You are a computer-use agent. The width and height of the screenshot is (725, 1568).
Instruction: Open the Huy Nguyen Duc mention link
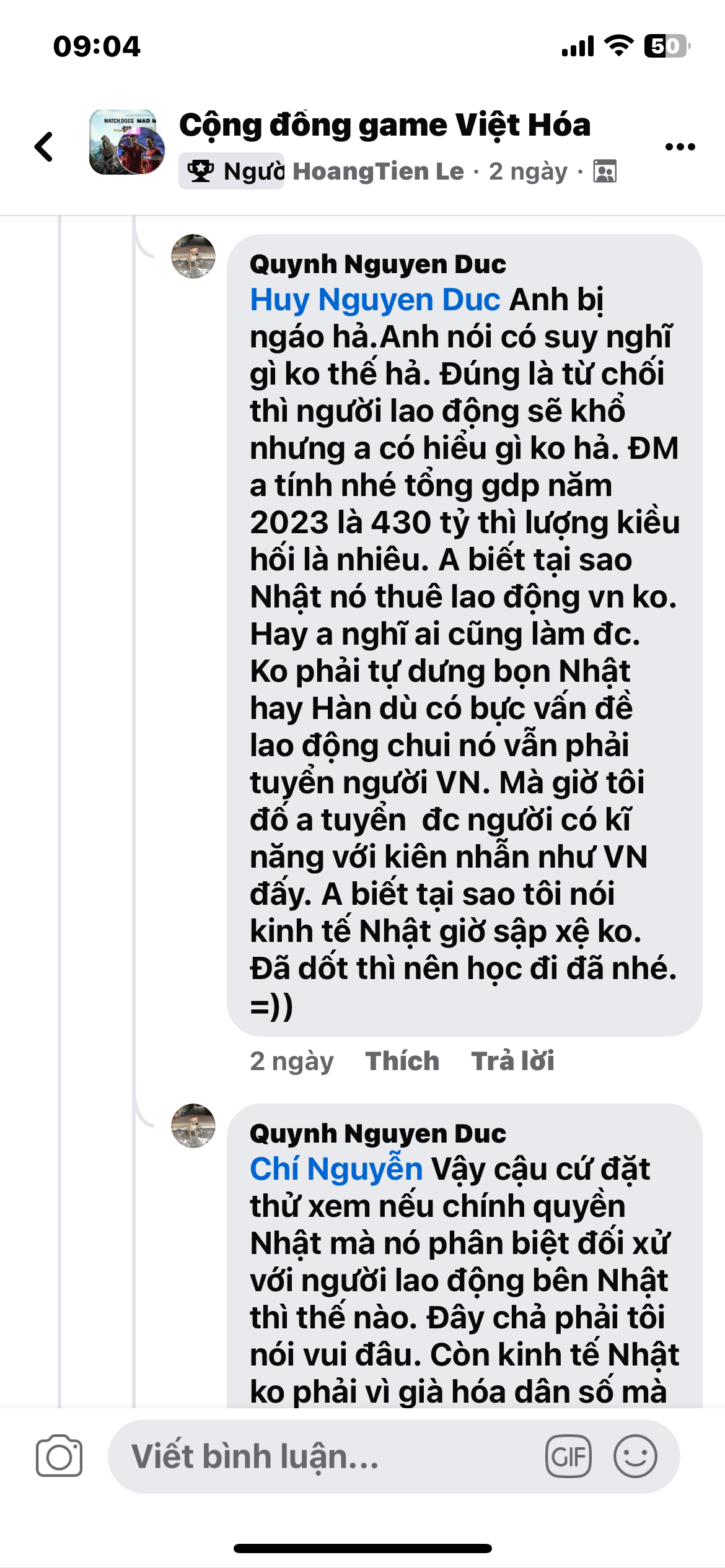point(375,300)
